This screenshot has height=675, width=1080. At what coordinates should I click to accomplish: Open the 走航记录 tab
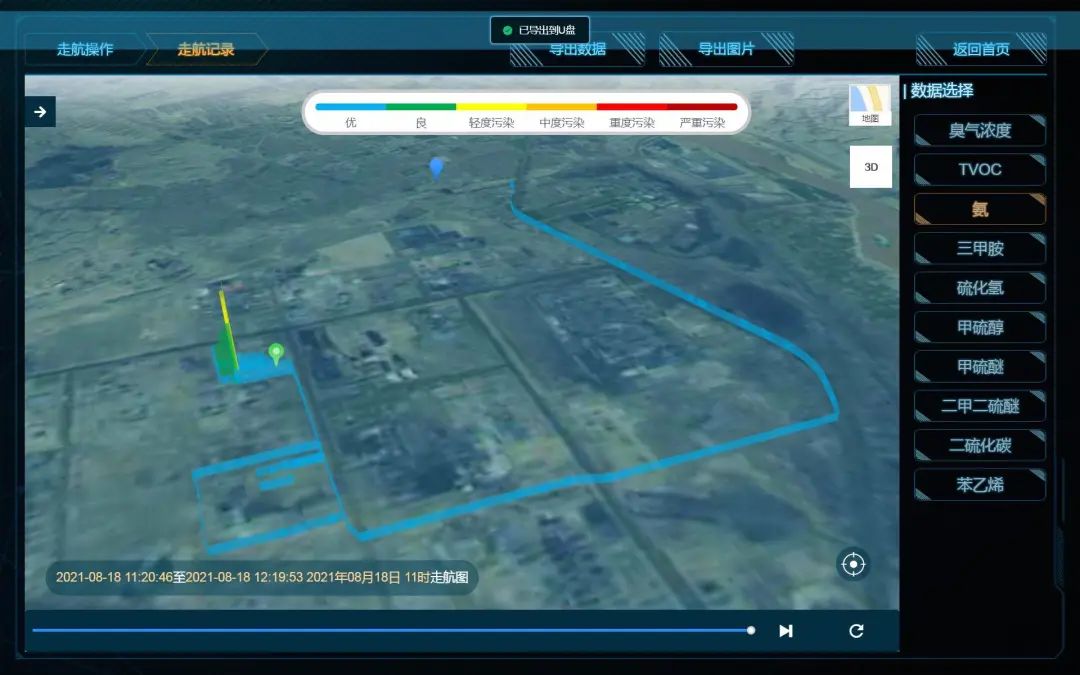(206, 49)
